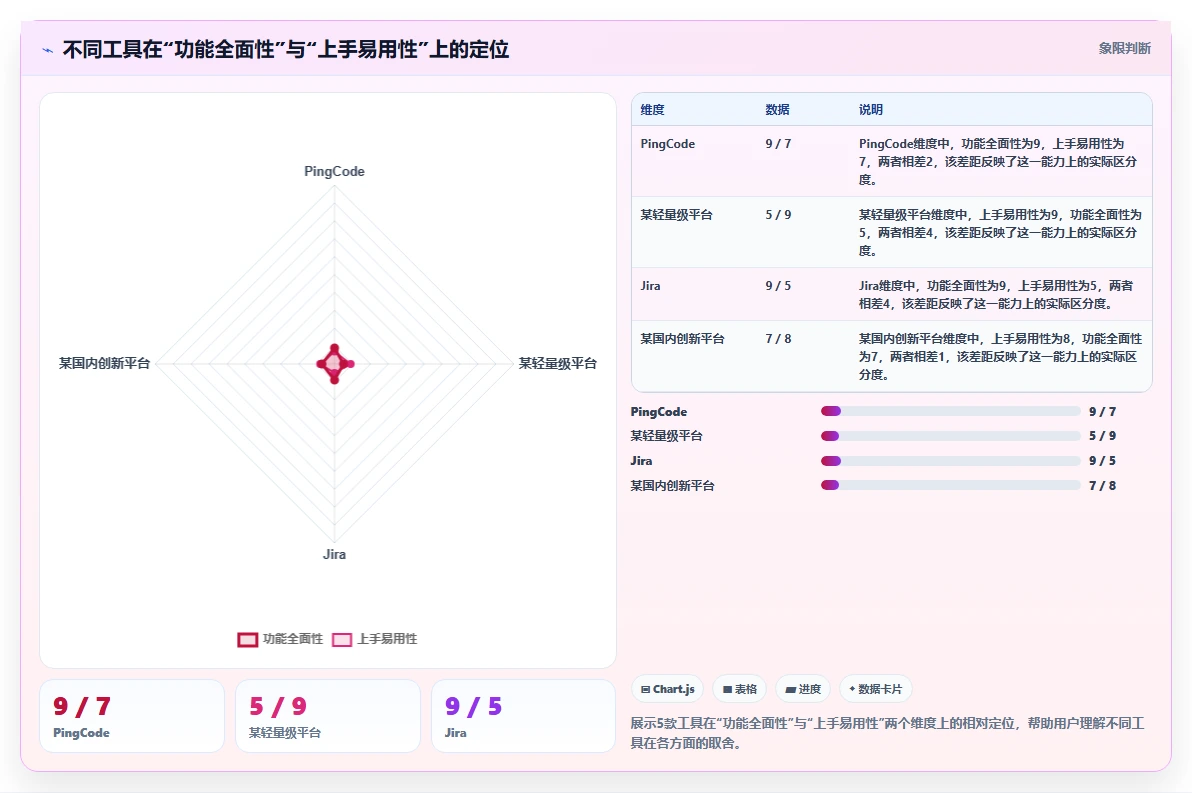Select the 表格 tag
The width and height of the screenshot is (1192, 793).
[740, 689]
